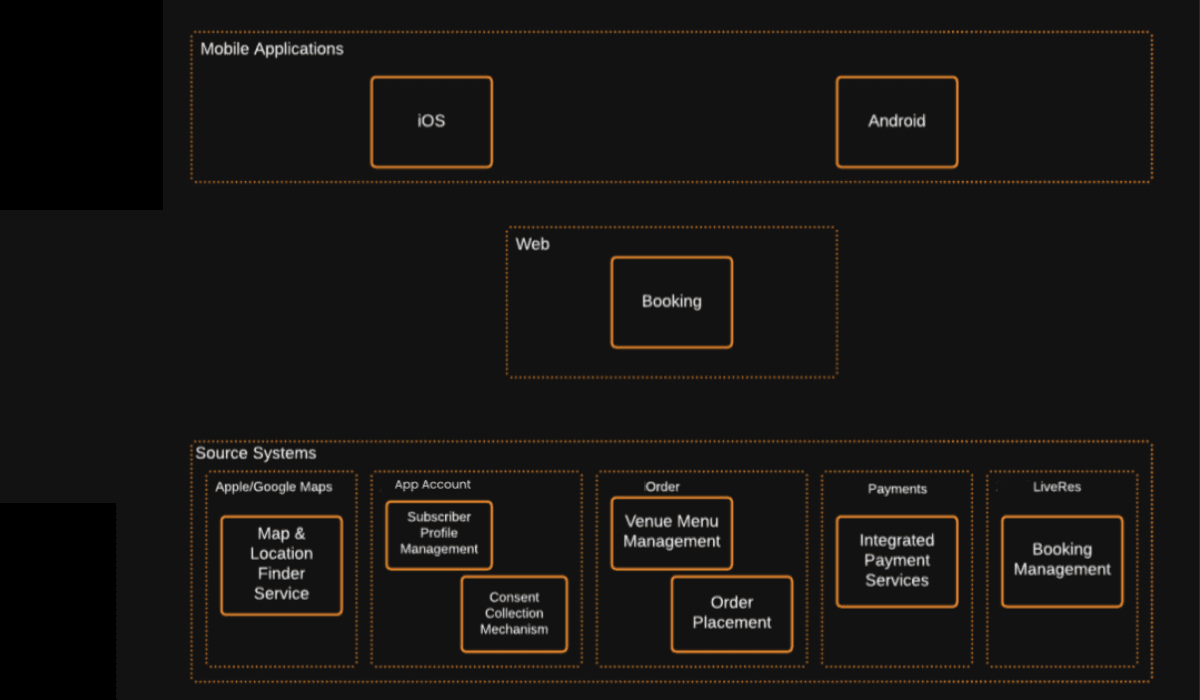Screen dimensions: 1200x700
Task: Click the orange outline of the Booking box
Action: coord(671,258)
